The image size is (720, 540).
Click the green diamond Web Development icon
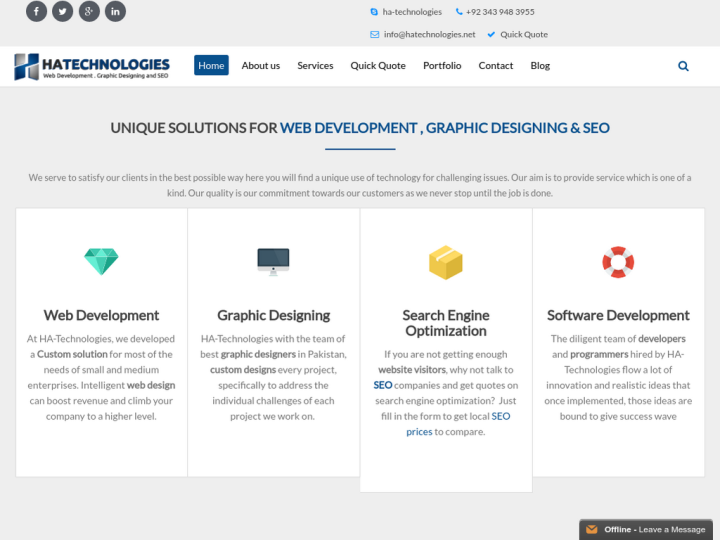pyautogui.click(x=101, y=262)
